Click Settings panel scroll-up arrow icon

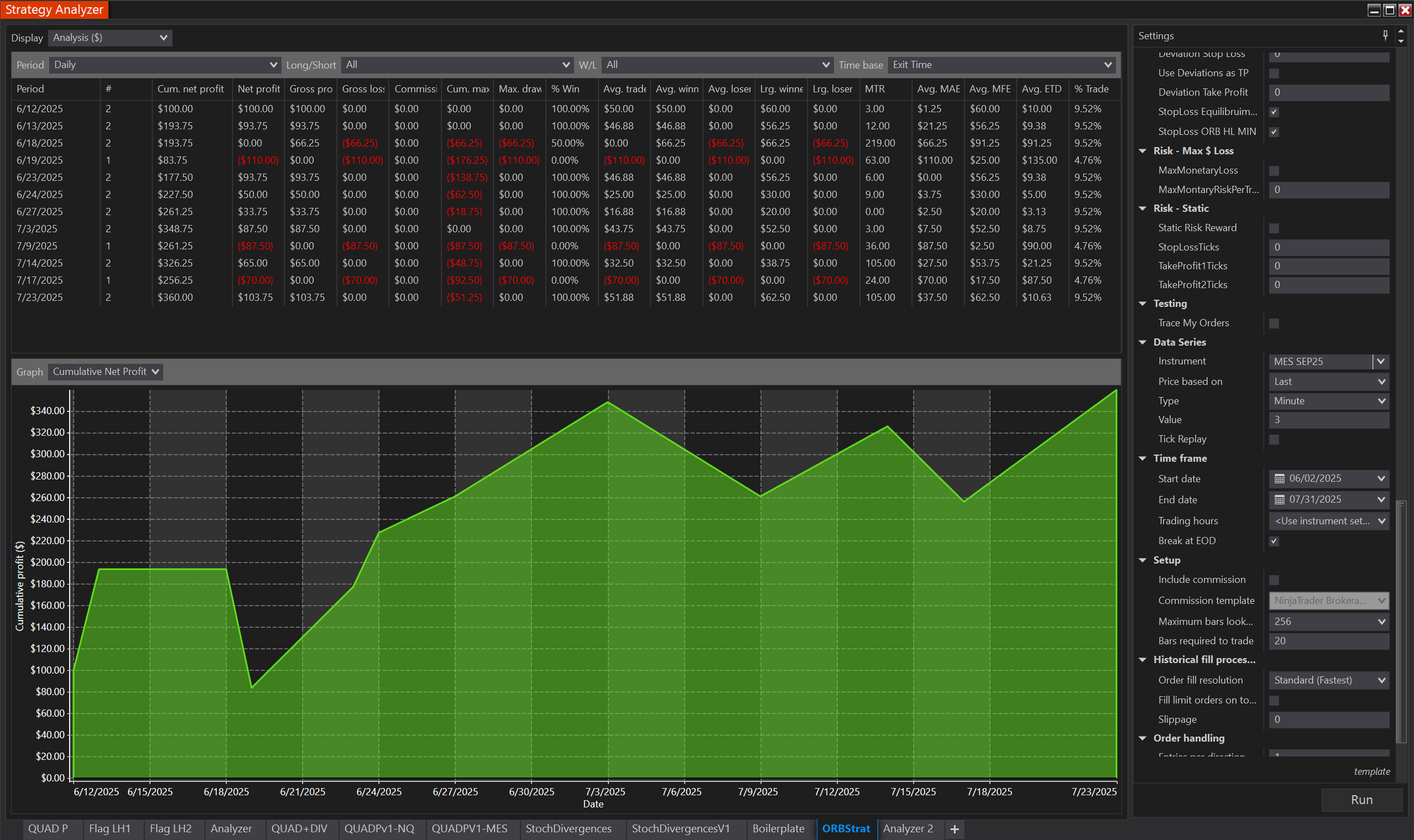tap(1401, 31)
